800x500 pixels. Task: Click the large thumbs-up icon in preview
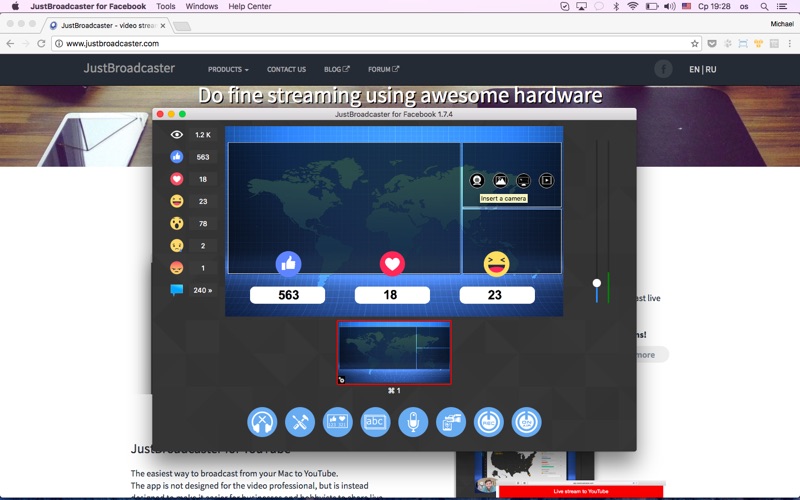288,264
